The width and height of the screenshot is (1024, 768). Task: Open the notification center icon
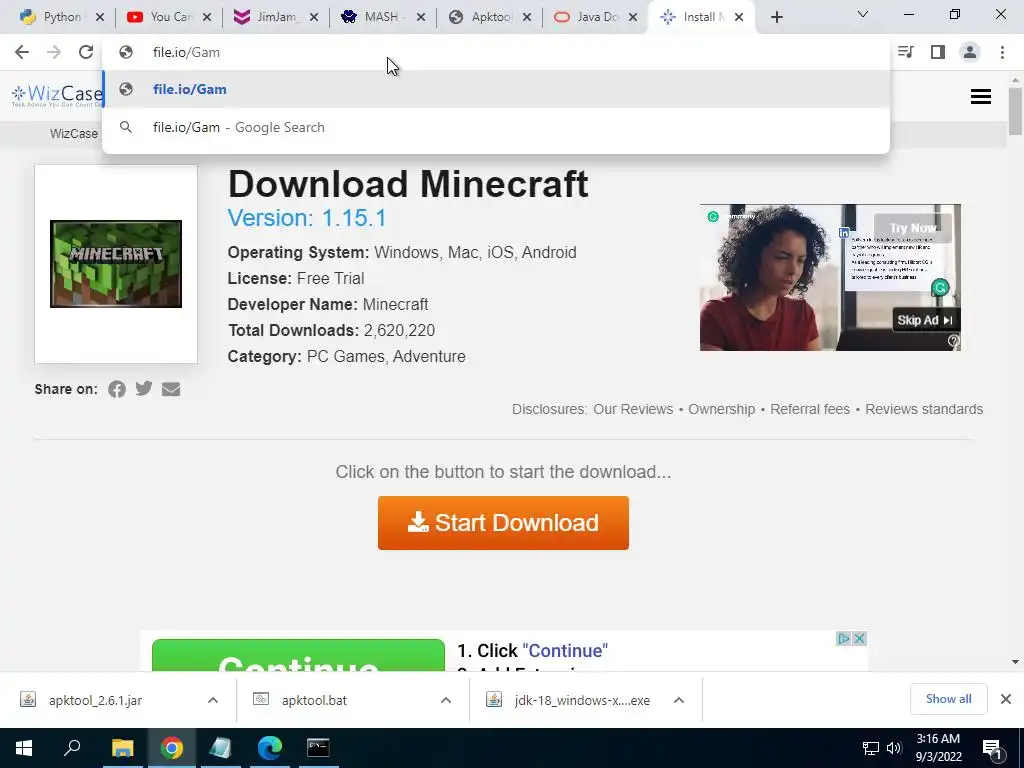coord(992,748)
